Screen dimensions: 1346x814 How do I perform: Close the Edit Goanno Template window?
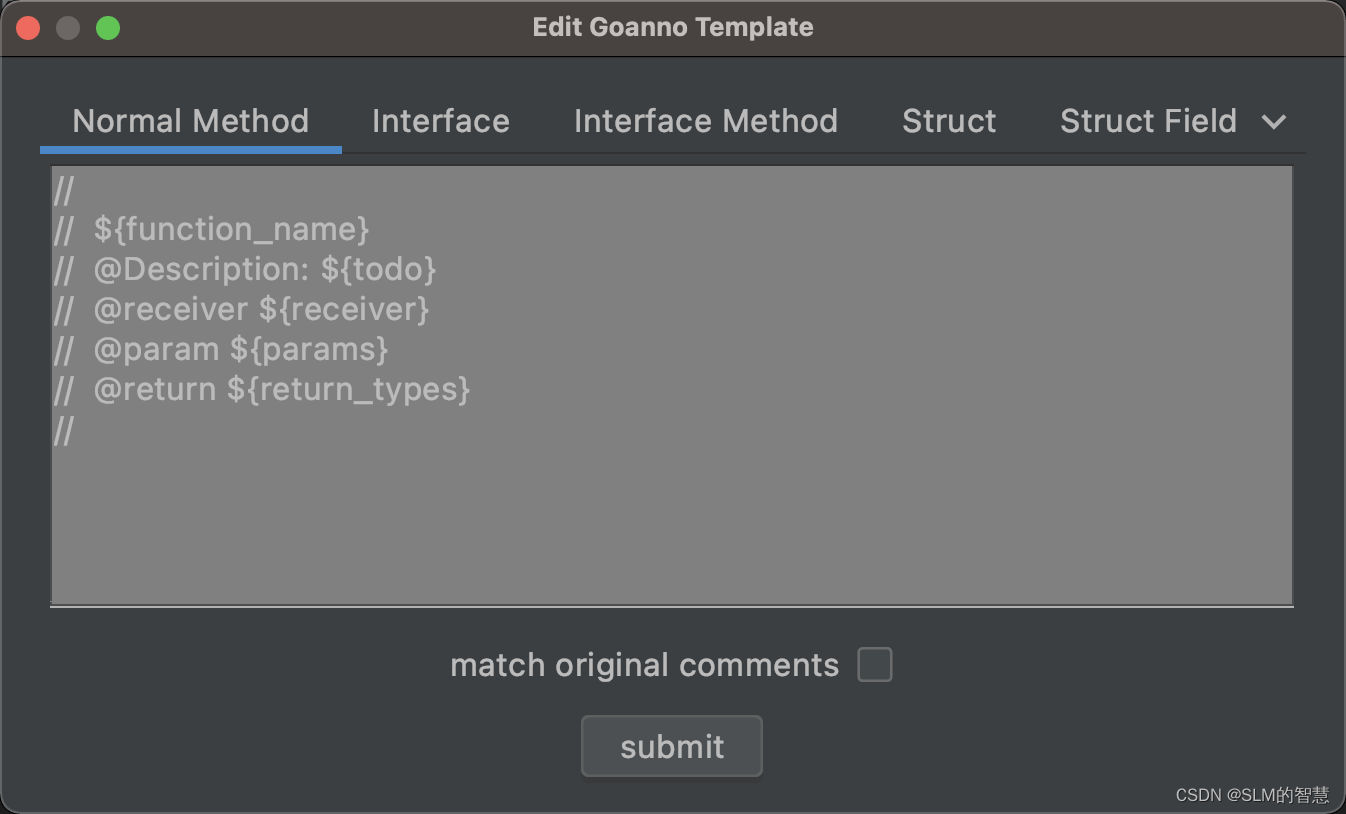[x=28, y=28]
